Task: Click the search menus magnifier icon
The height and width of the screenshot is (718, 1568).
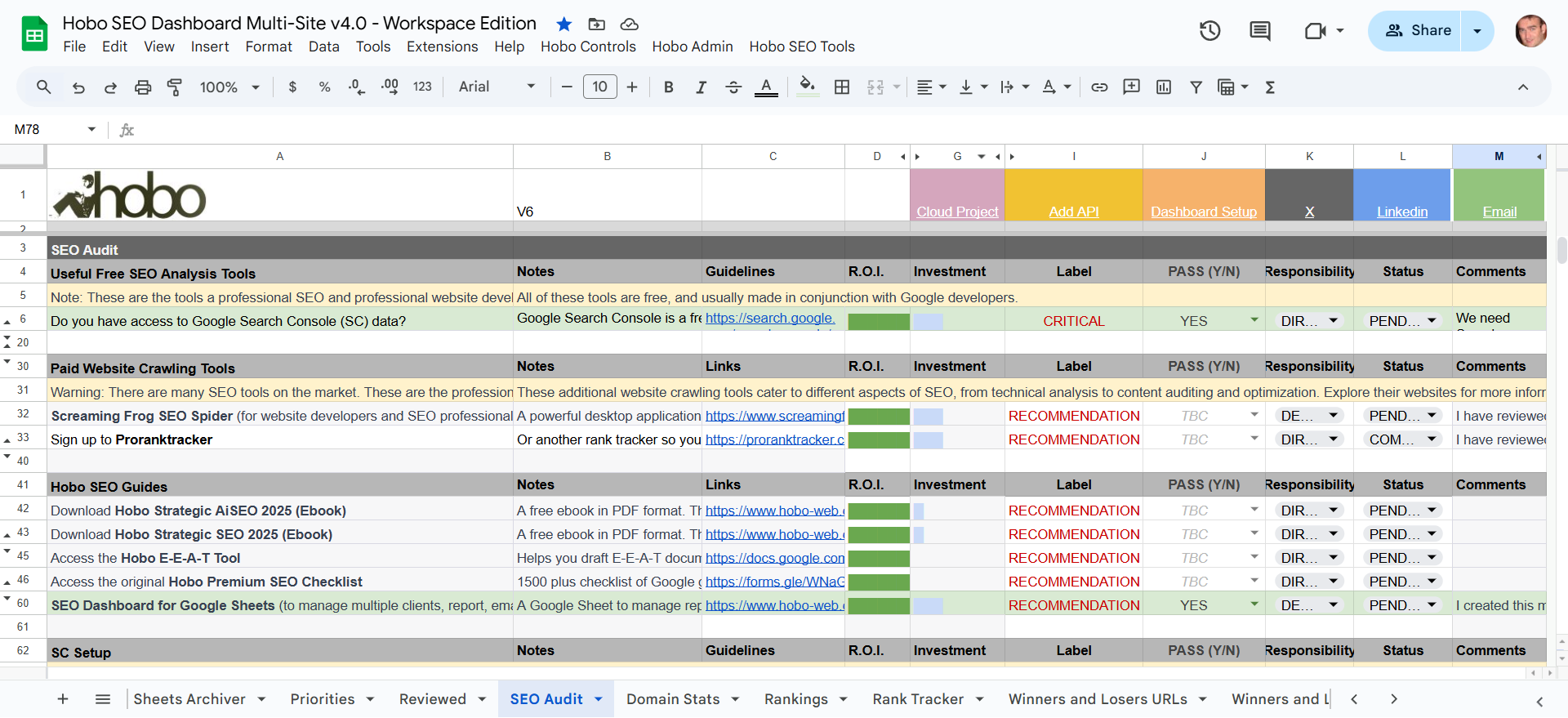Action: [x=44, y=87]
